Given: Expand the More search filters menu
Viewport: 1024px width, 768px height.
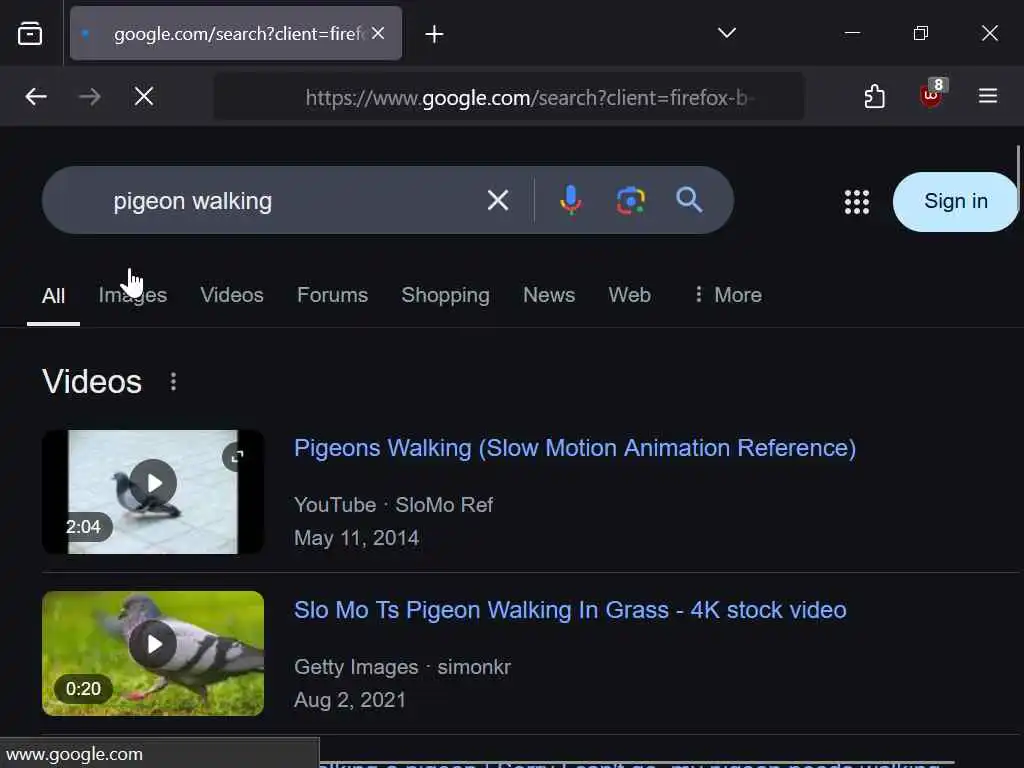Looking at the screenshot, I should pos(728,295).
